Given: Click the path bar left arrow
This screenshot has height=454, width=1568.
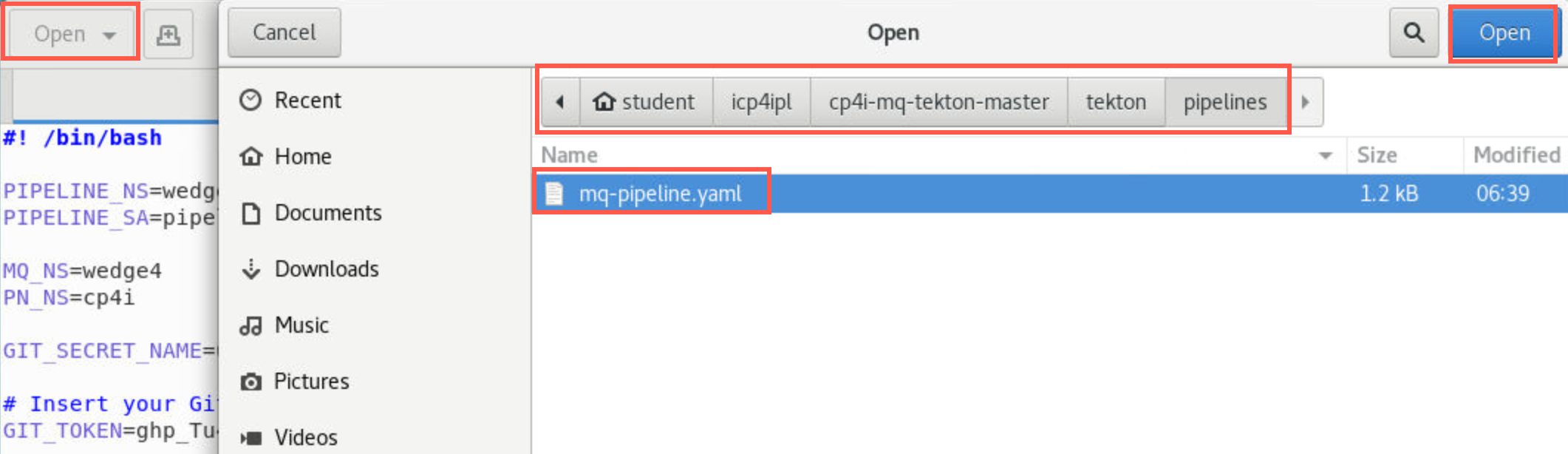Looking at the screenshot, I should click(x=560, y=101).
